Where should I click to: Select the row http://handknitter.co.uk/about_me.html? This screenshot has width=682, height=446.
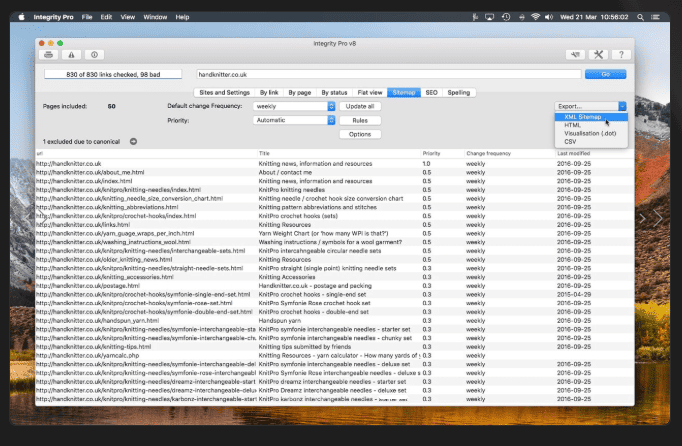click(334, 172)
